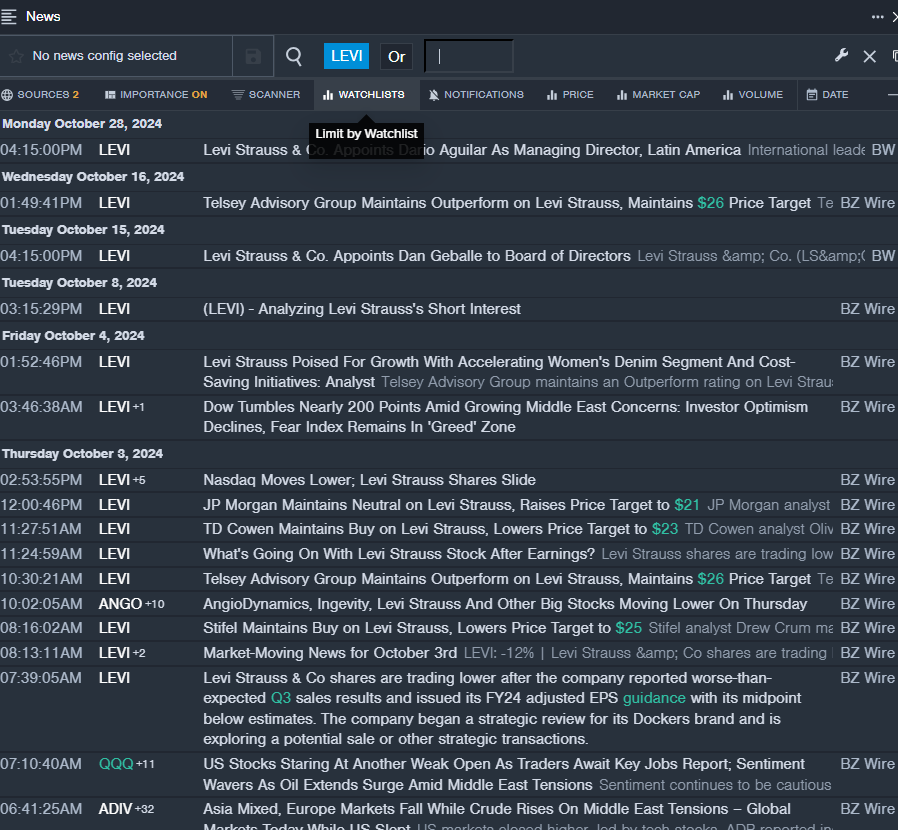
Task: Open Nasdaq Moves Lower Levi Strauss headline
Action: point(369,480)
